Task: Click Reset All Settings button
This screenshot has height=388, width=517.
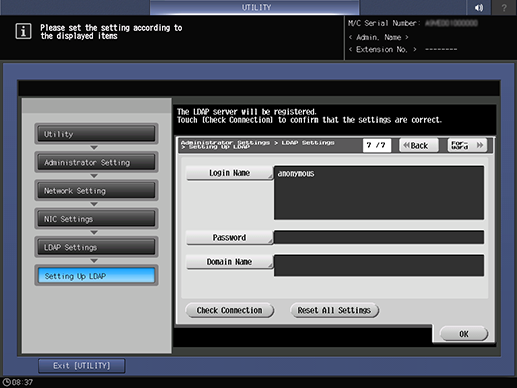Action: [x=334, y=310]
